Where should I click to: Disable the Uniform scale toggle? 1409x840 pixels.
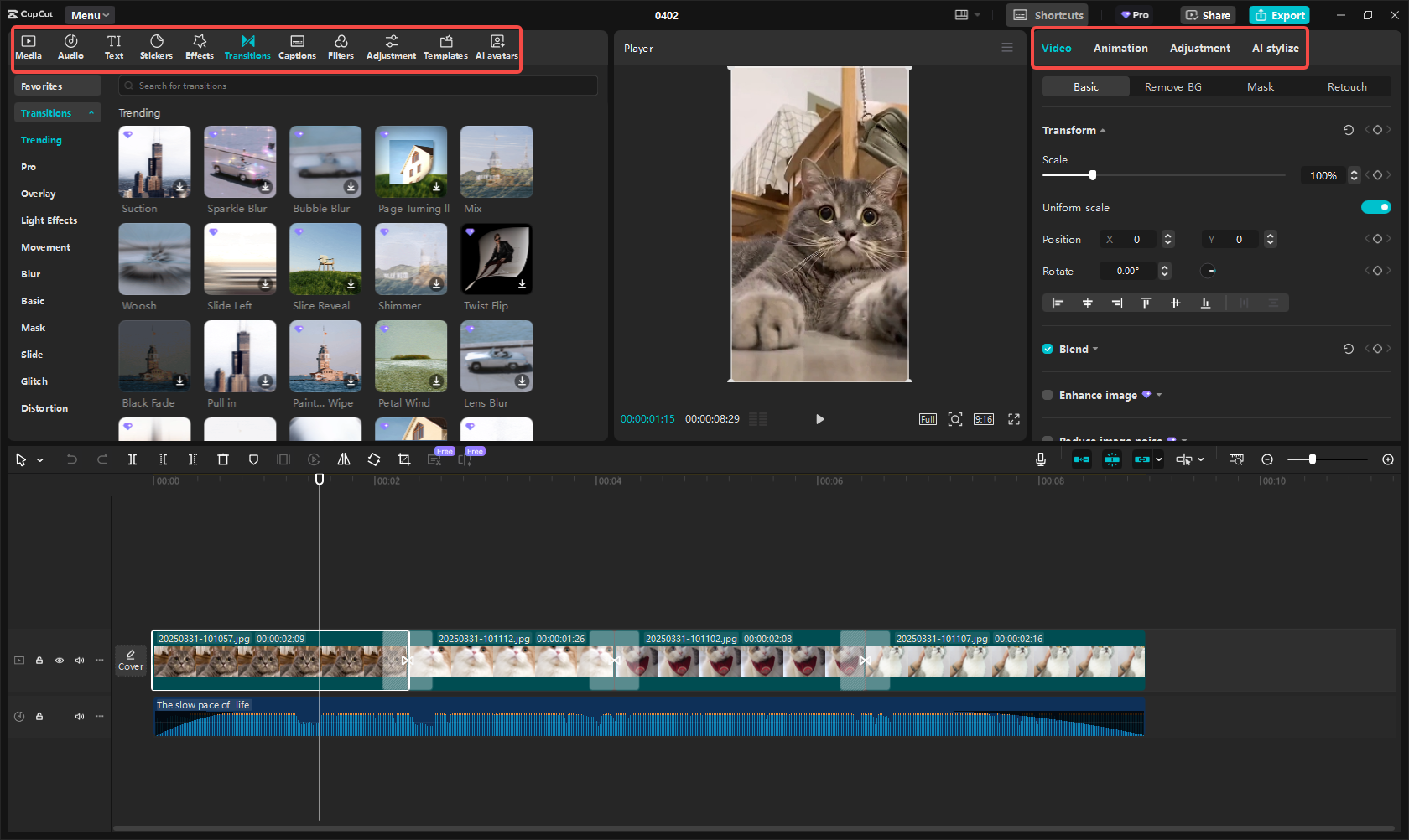tap(1375, 207)
